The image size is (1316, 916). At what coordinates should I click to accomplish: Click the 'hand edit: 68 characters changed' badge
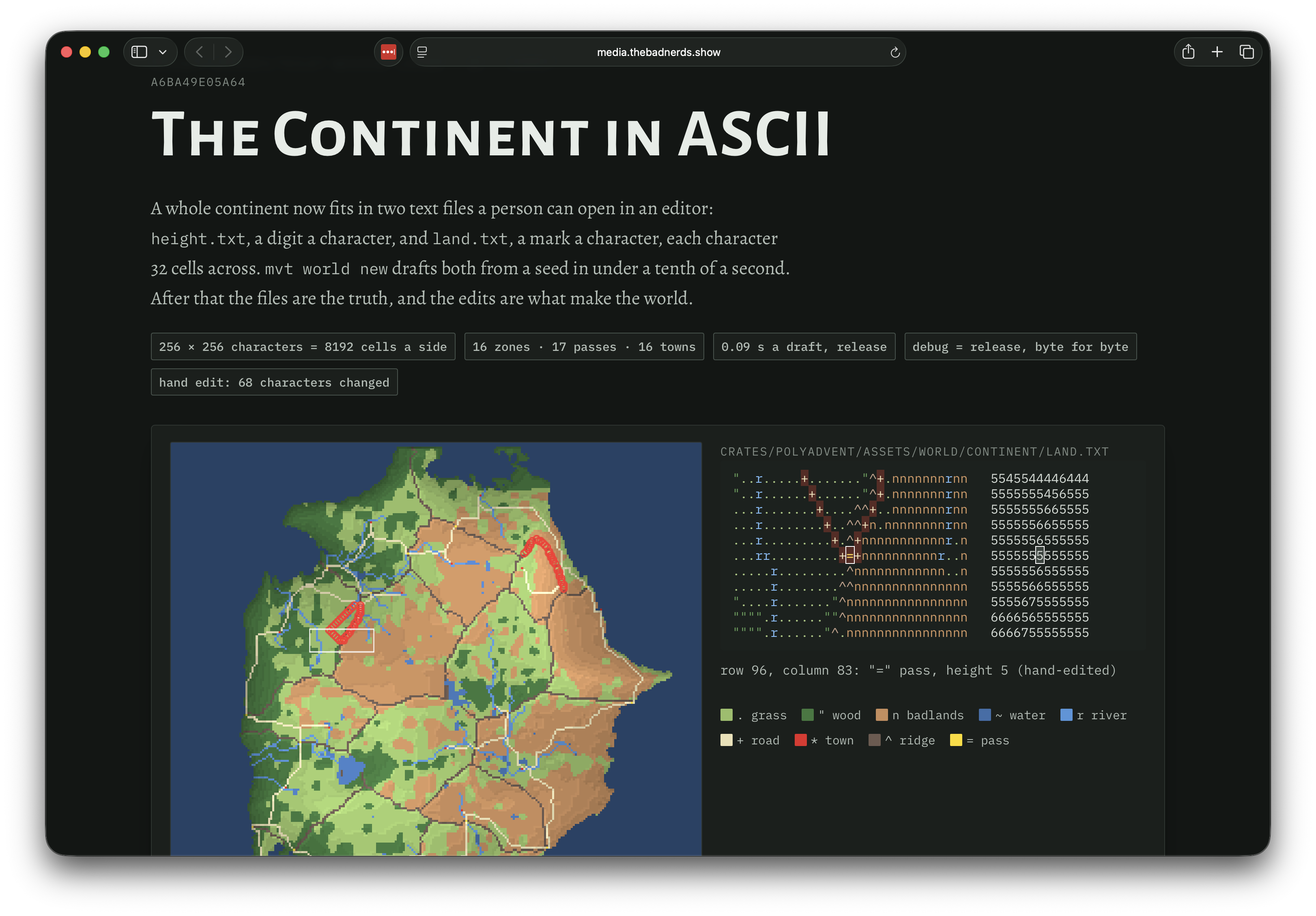[x=274, y=382]
